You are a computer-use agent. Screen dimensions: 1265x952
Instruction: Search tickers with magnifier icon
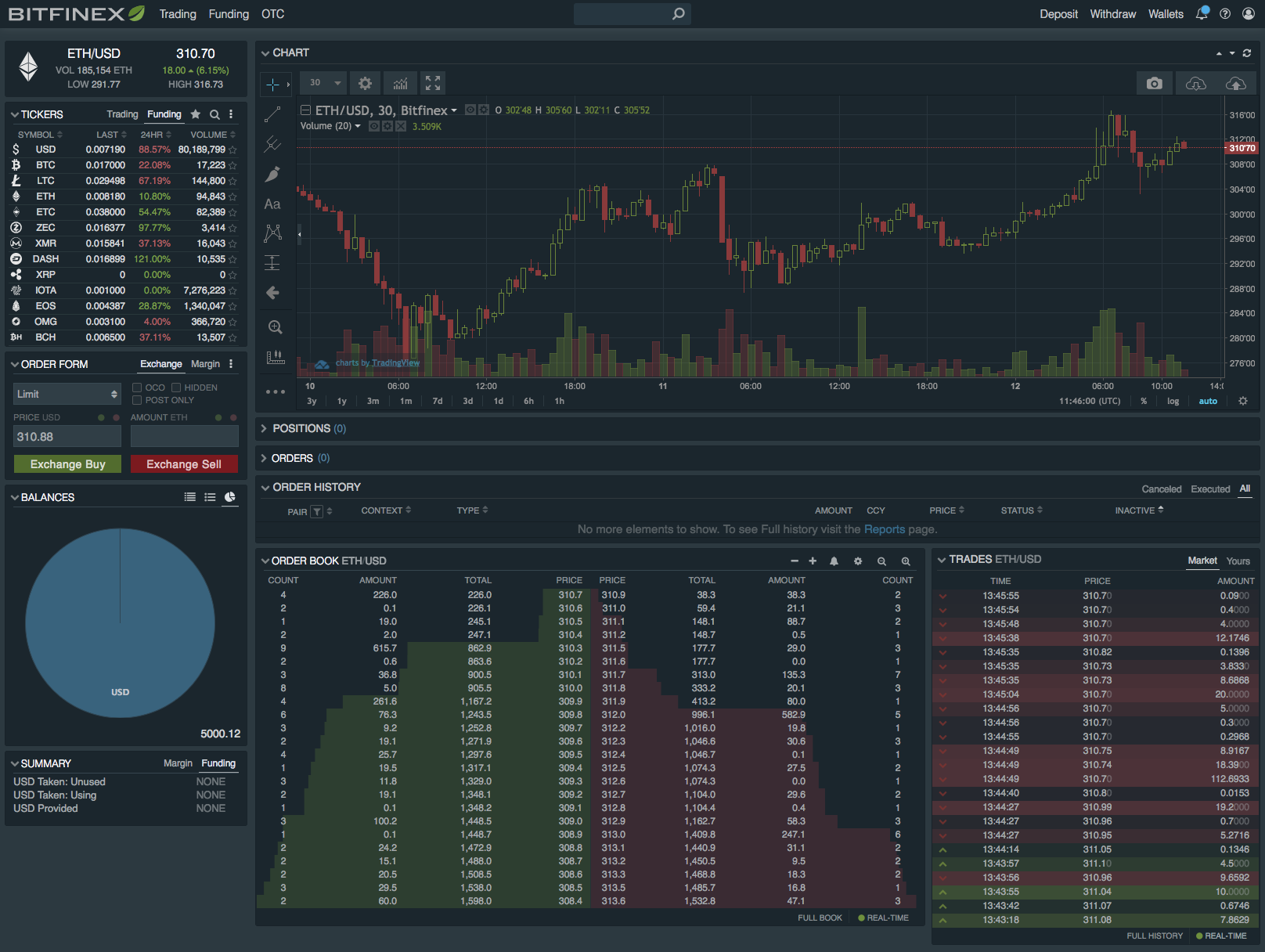click(214, 114)
